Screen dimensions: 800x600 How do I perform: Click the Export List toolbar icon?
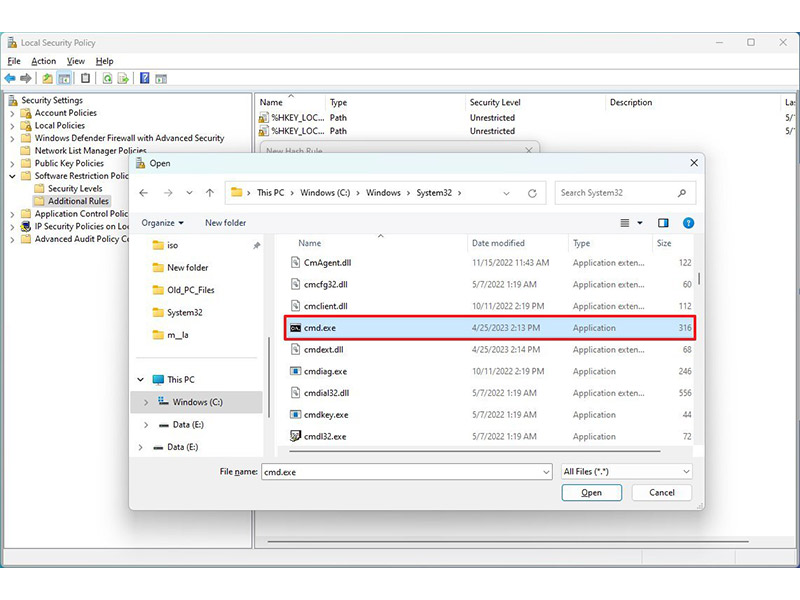[x=123, y=79]
